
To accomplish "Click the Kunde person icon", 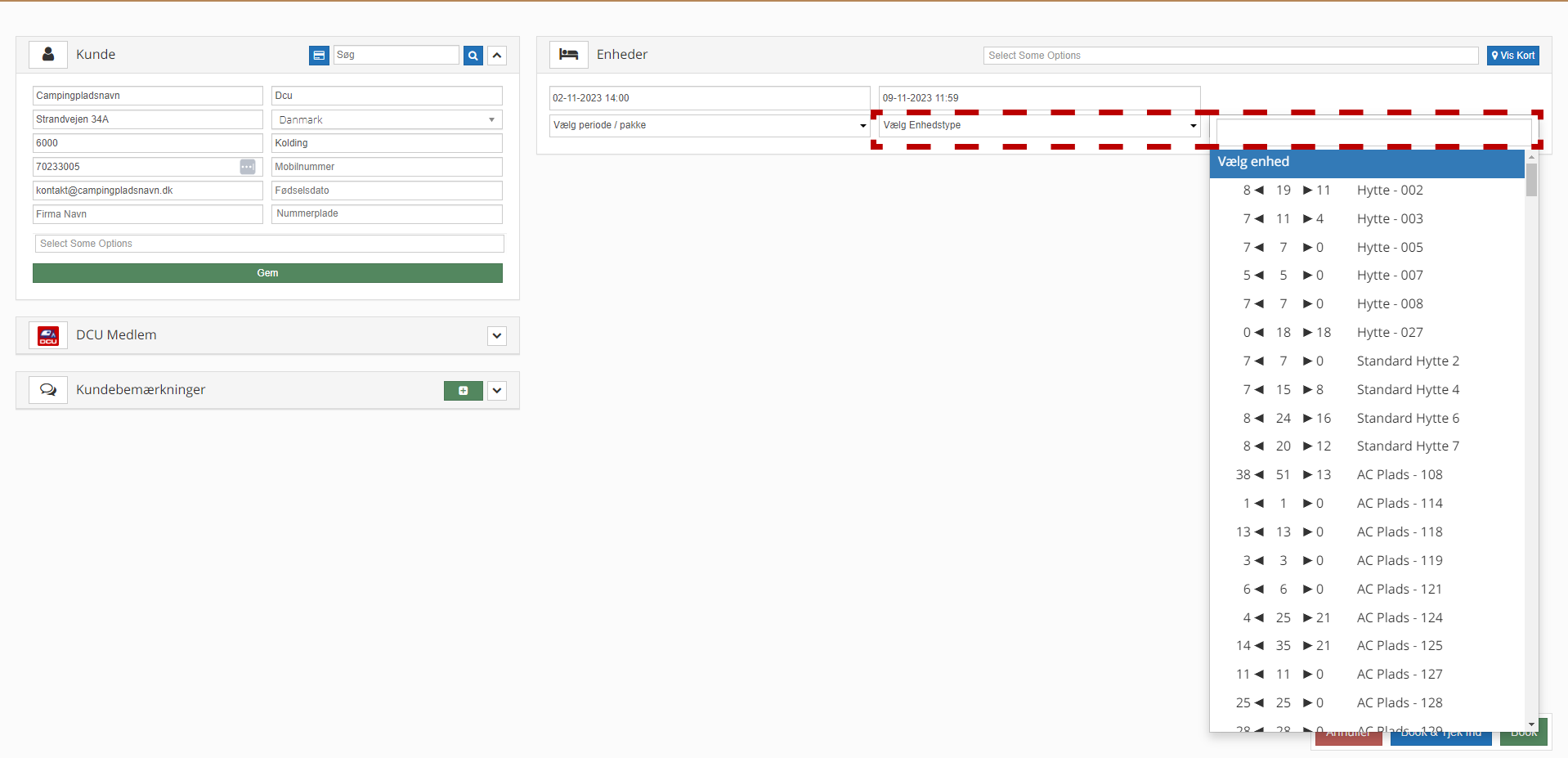I will pos(48,55).
